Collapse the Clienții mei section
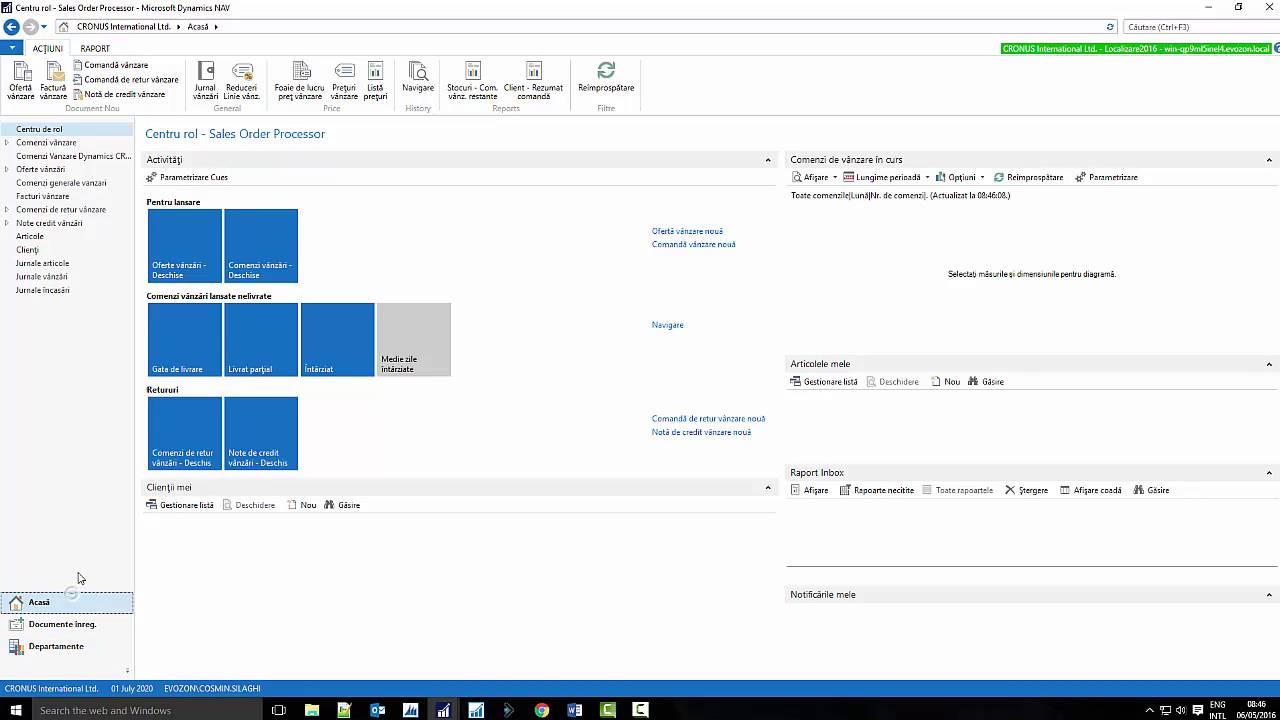This screenshot has height=720, width=1280. pyautogui.click(x=768, y=488)
